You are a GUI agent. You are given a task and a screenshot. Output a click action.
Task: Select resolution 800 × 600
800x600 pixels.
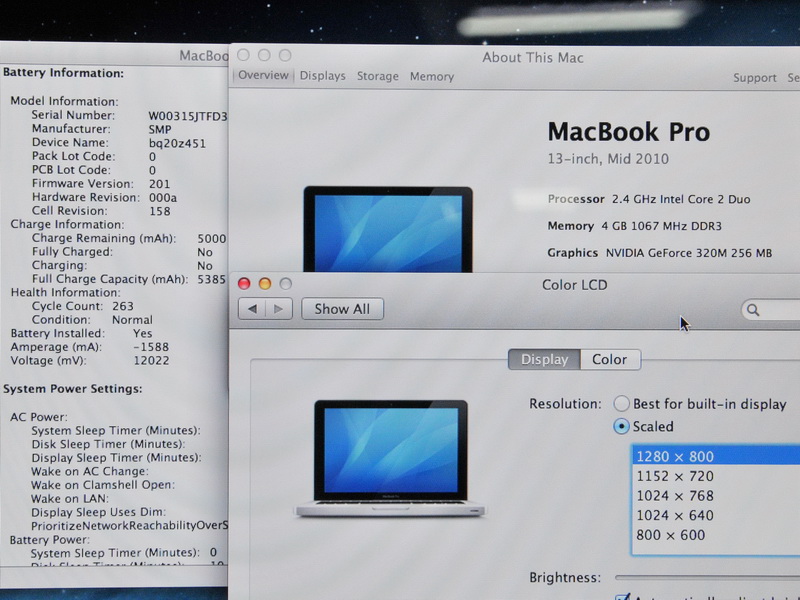point(716,535)
